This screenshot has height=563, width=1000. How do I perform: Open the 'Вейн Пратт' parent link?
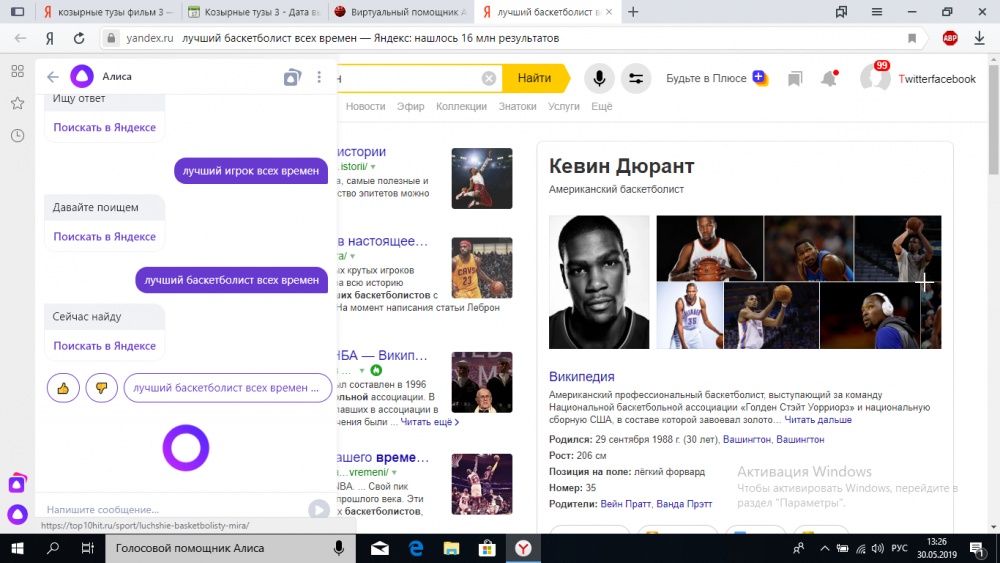pyautogui.click(x=626, y=504)
